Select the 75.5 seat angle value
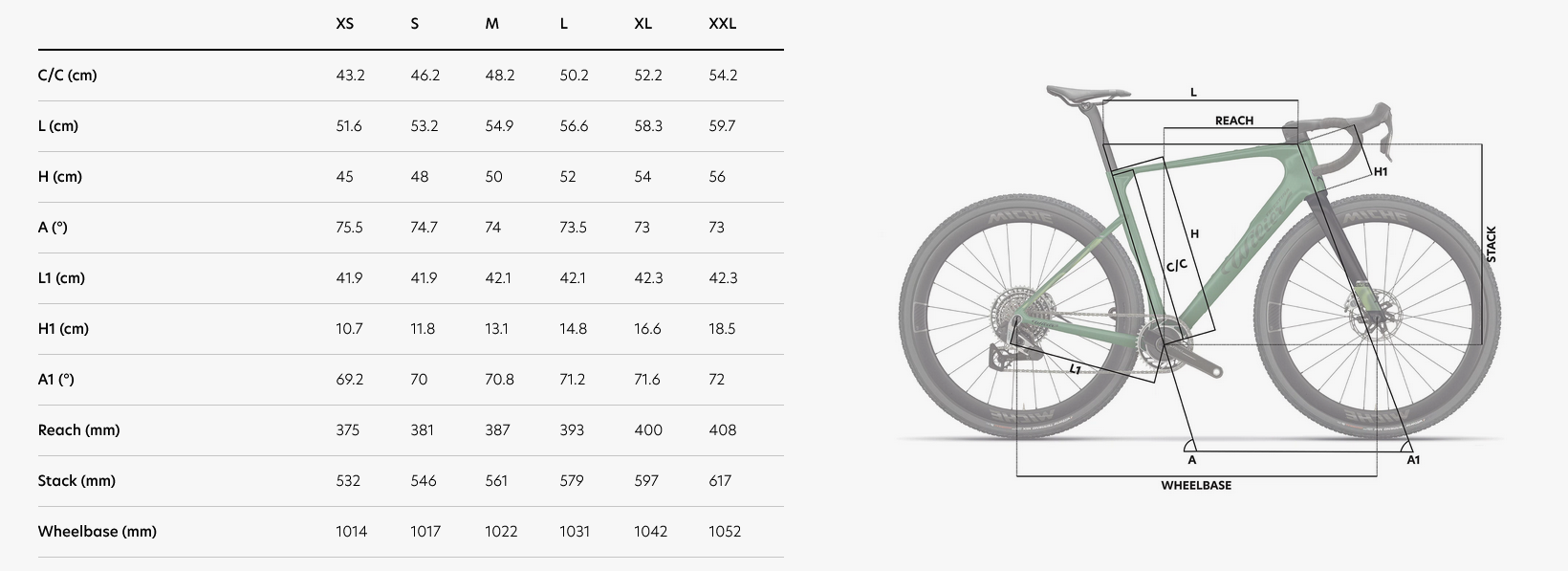1568x571 pixels. point(350,228)
